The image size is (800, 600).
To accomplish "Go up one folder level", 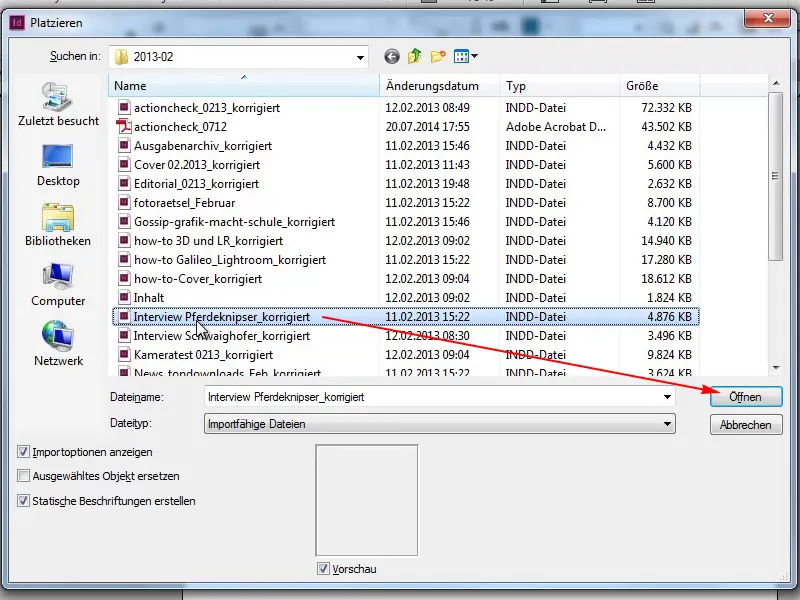I will (415, 56).
